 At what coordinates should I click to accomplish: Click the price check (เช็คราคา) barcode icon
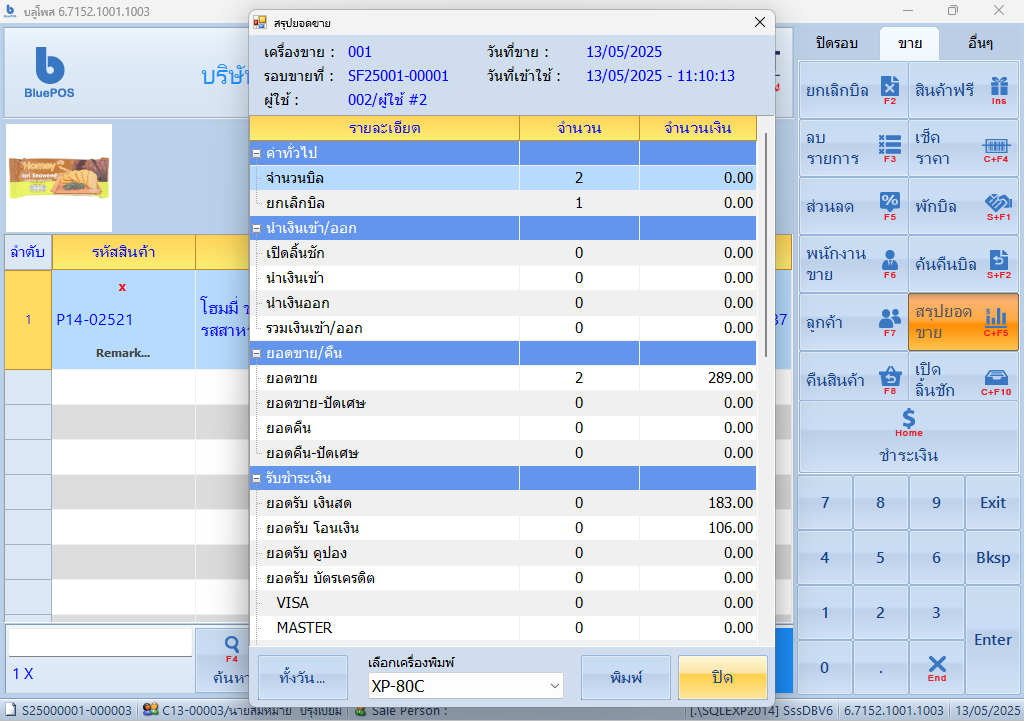[x=996, y=147]
